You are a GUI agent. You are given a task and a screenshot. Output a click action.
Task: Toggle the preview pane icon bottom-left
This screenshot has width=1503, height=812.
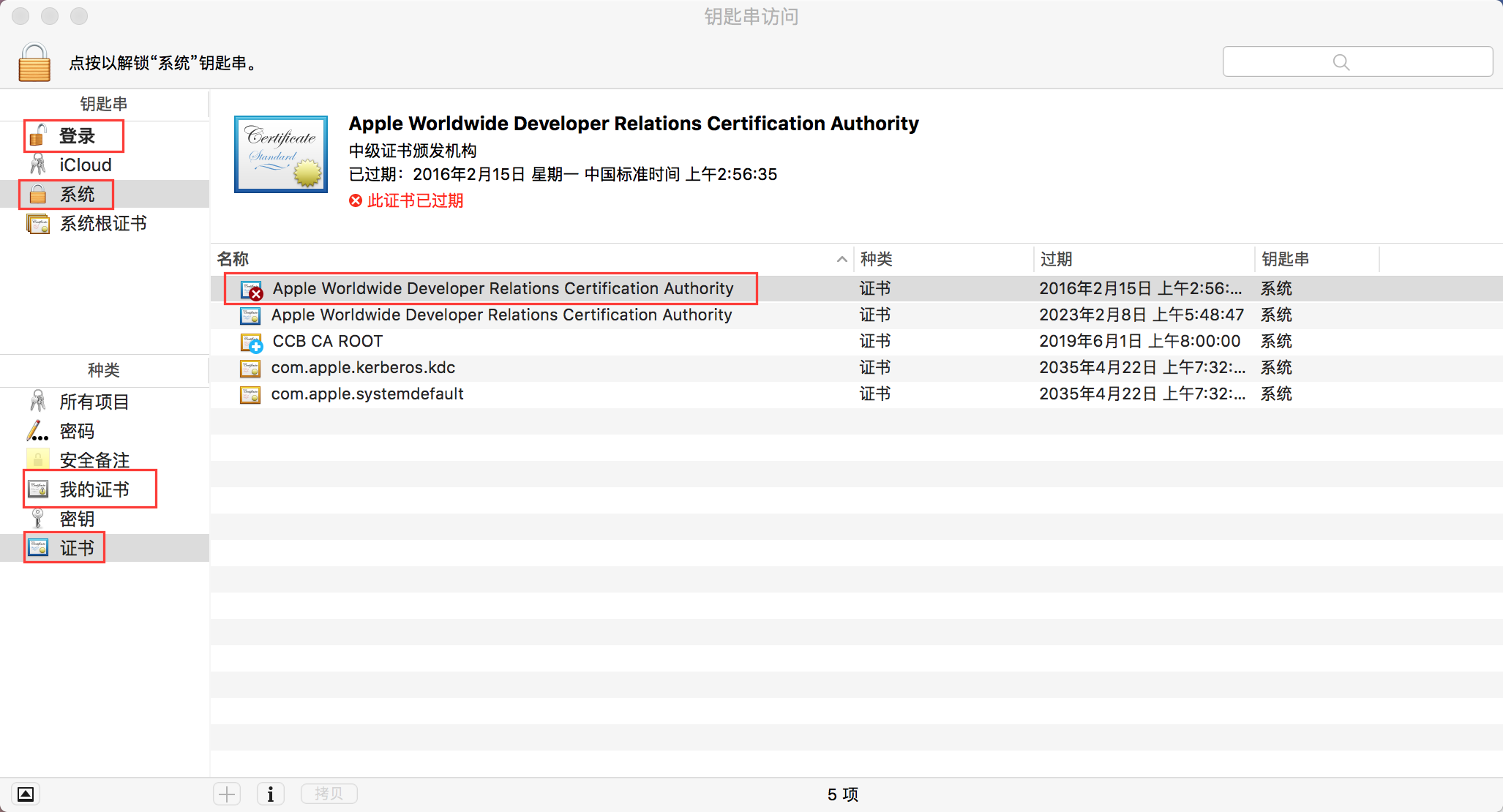pos(26,794)
